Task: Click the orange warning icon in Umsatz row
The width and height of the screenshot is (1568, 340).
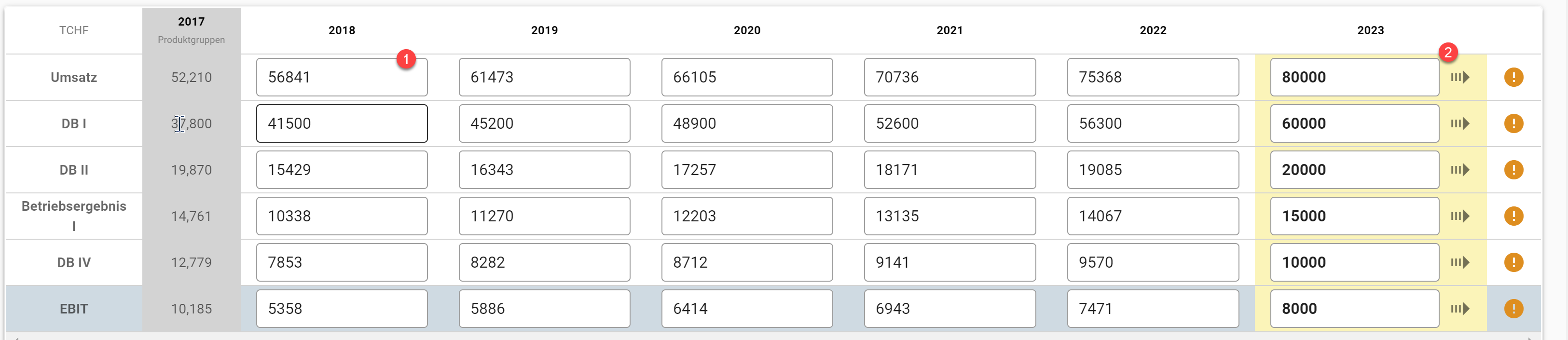Action: 1513,77
